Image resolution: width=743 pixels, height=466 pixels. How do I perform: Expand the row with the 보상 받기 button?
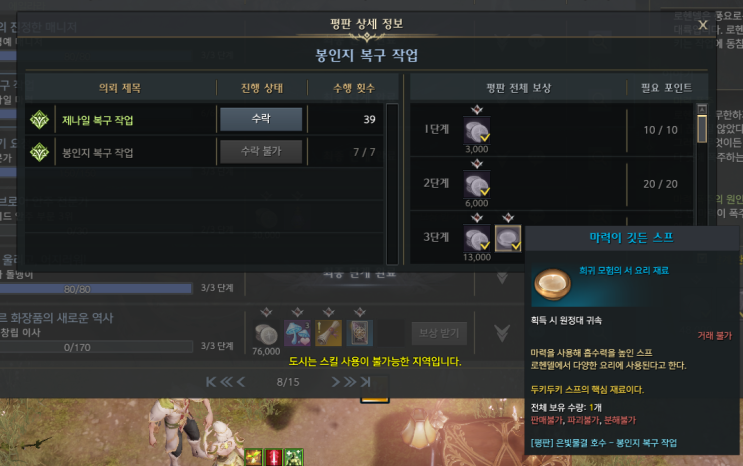pyautogui.click(x=502, y=333)
